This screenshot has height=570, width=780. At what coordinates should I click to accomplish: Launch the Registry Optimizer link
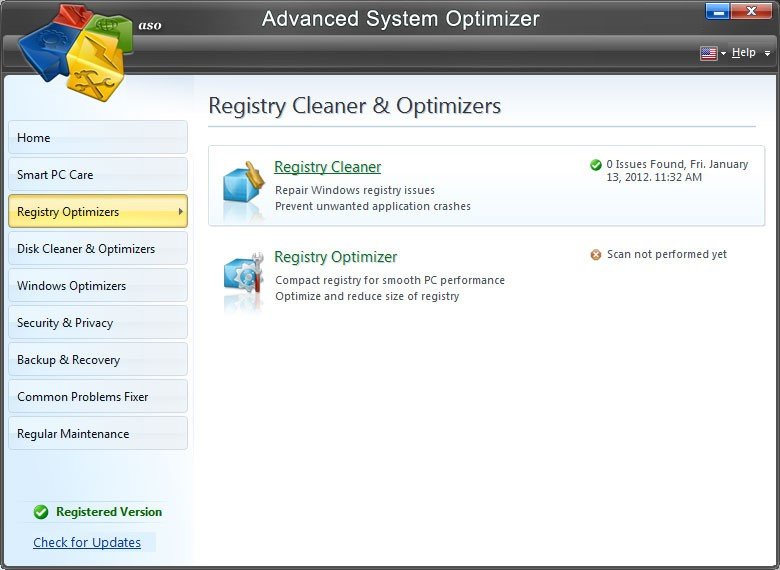336,257
